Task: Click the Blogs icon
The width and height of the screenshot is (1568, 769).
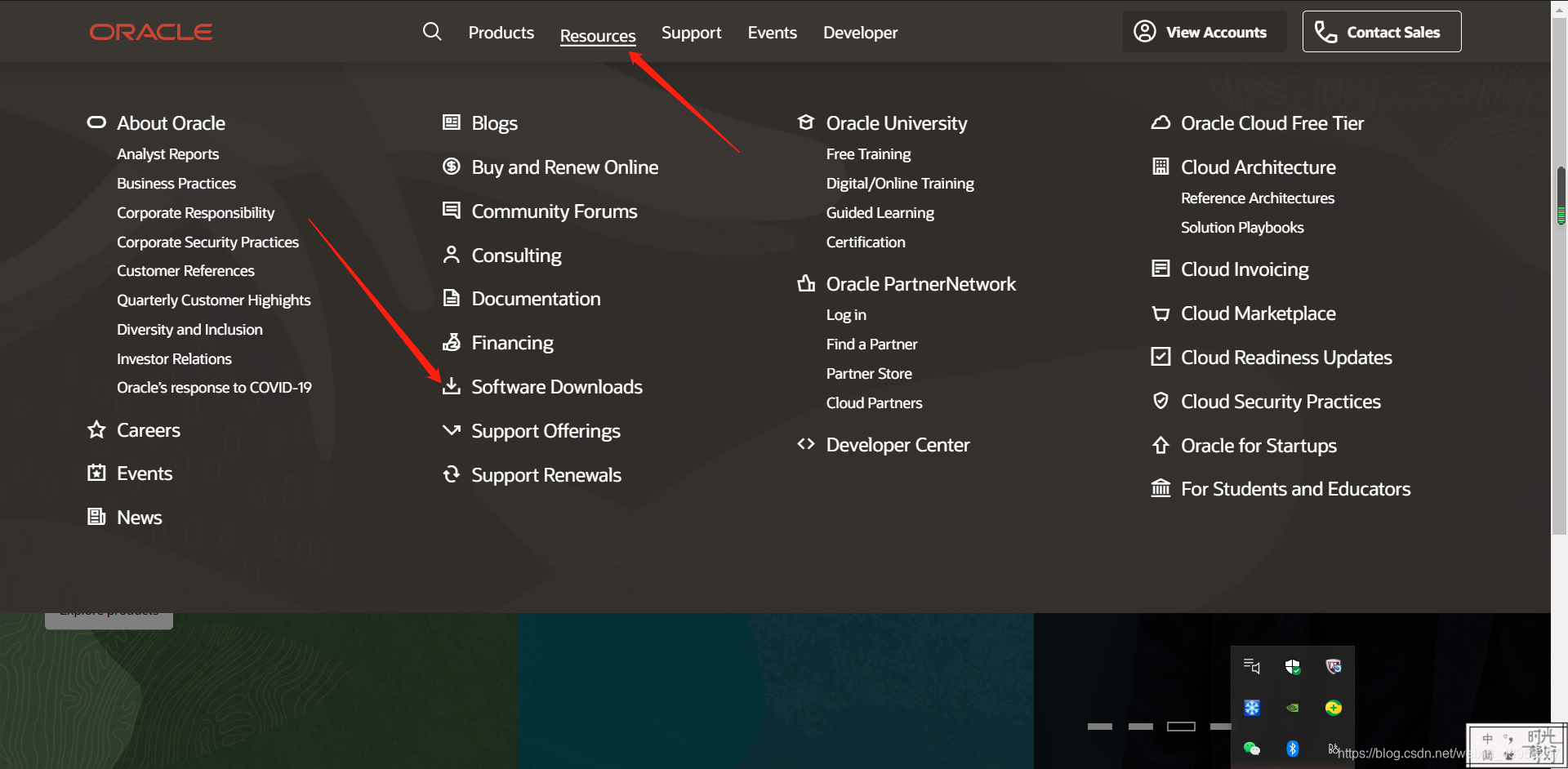Action: coord(451,122)
